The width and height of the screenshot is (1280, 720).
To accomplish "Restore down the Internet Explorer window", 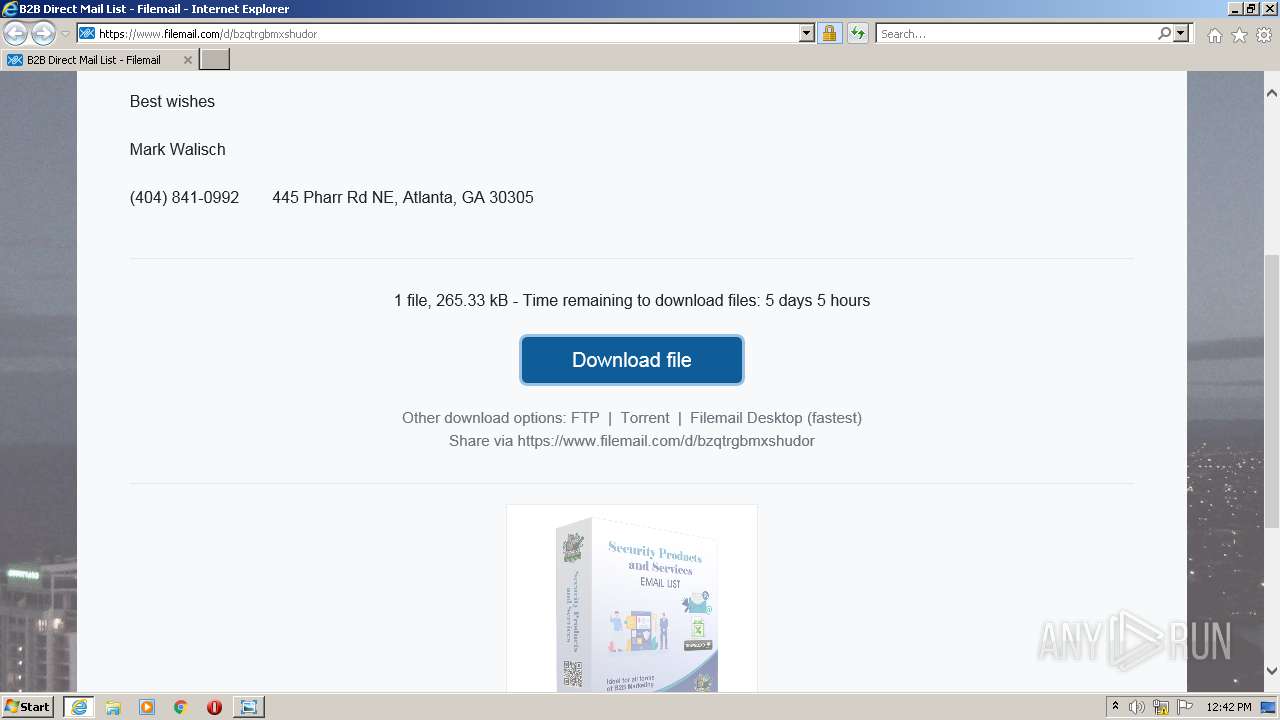I will tap(1250, 9).
